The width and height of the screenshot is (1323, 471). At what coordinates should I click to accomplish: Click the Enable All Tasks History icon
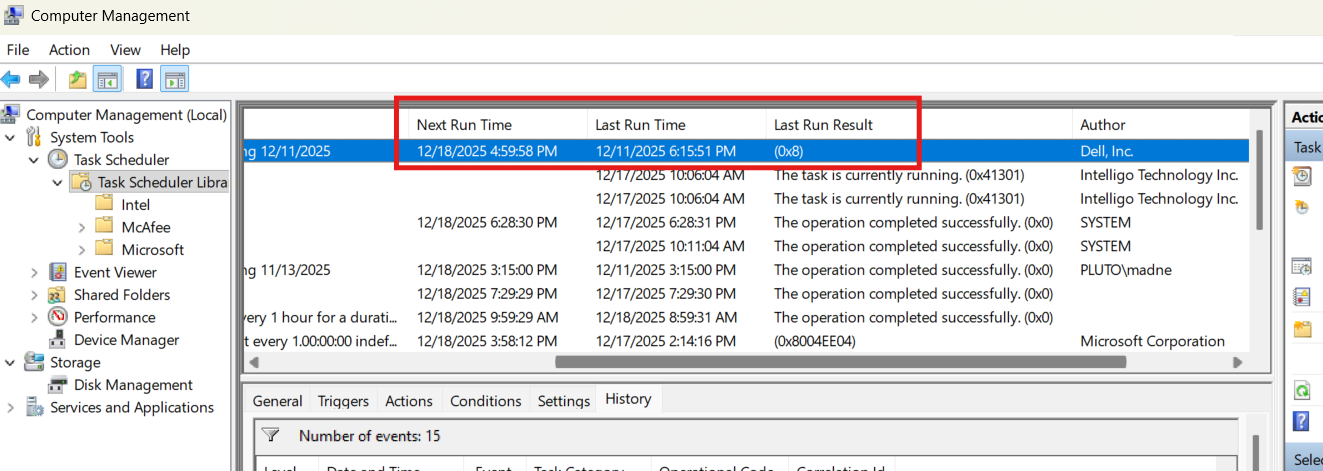pyautogui.click(x=1302, y=296)
